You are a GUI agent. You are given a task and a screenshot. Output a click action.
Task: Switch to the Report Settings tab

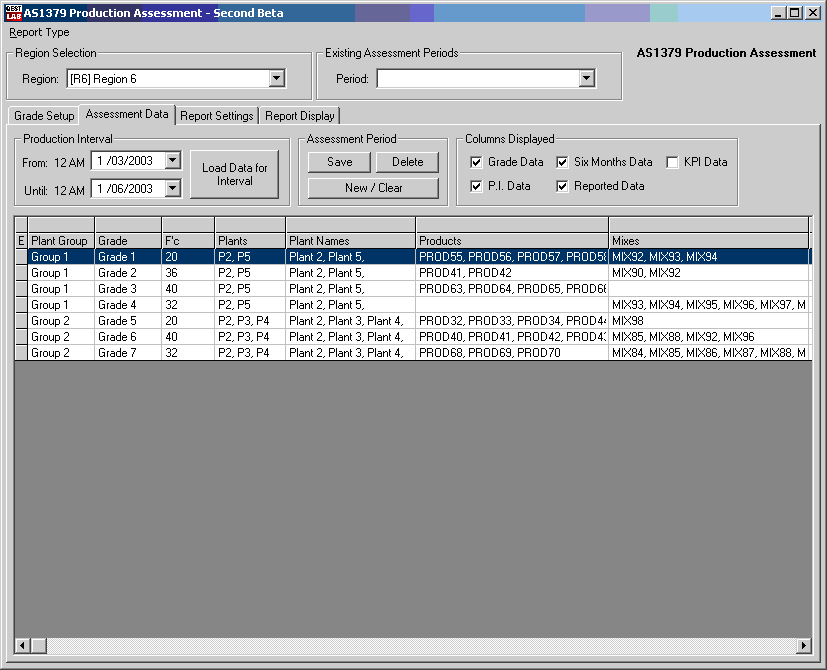coord(216,116)
